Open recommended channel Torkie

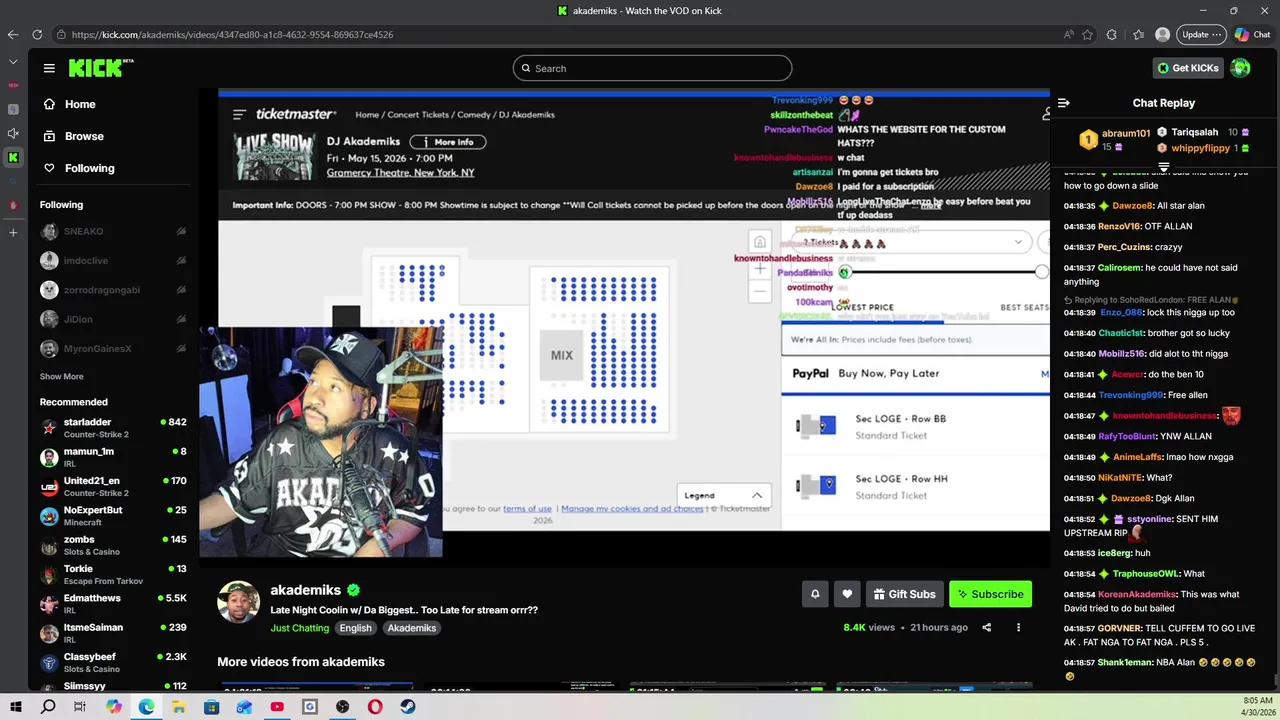[x=113, y=574]
